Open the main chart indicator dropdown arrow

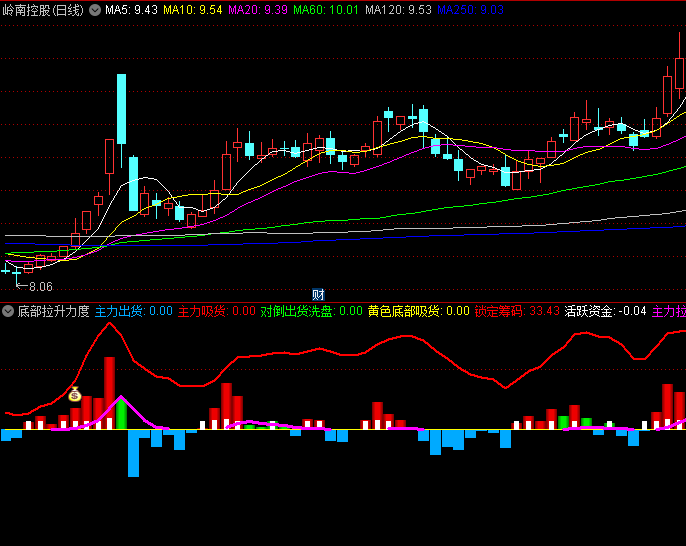tap(95, 10)
